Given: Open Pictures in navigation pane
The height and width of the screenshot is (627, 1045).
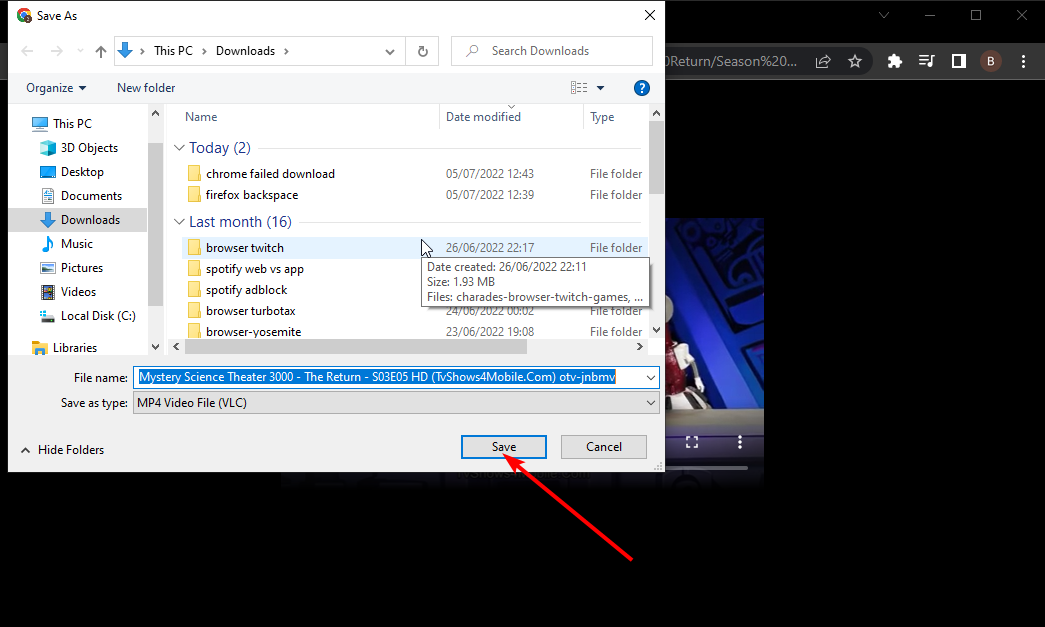Looking at the screenshot, I should tap(81, 268).
